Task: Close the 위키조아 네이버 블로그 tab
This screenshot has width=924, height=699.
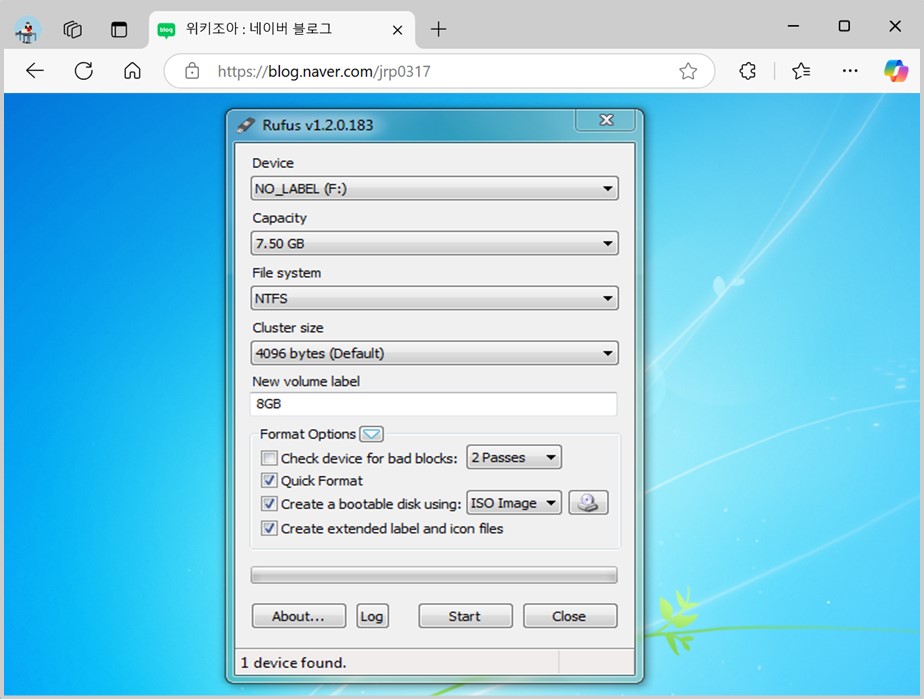Action: pyautogui.click(x=398, y=29)
